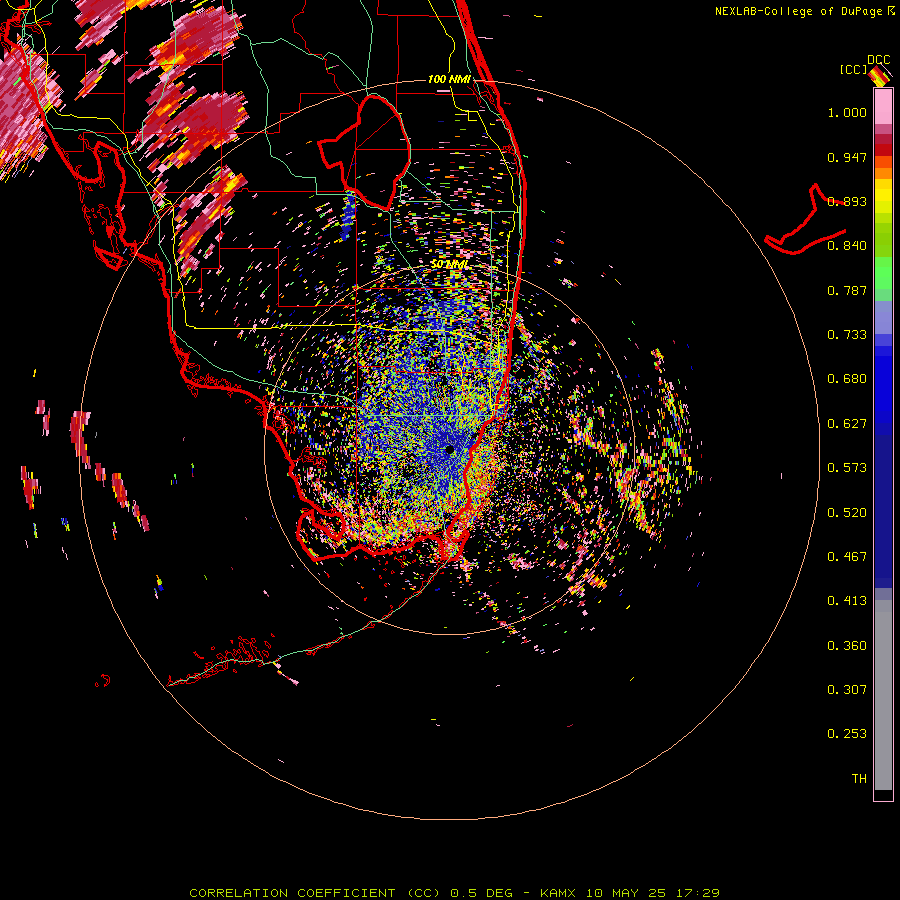This screenshot has height=900, width=900.
Task: Click the 50 NMI range ring label
Action: coord(449,264)
